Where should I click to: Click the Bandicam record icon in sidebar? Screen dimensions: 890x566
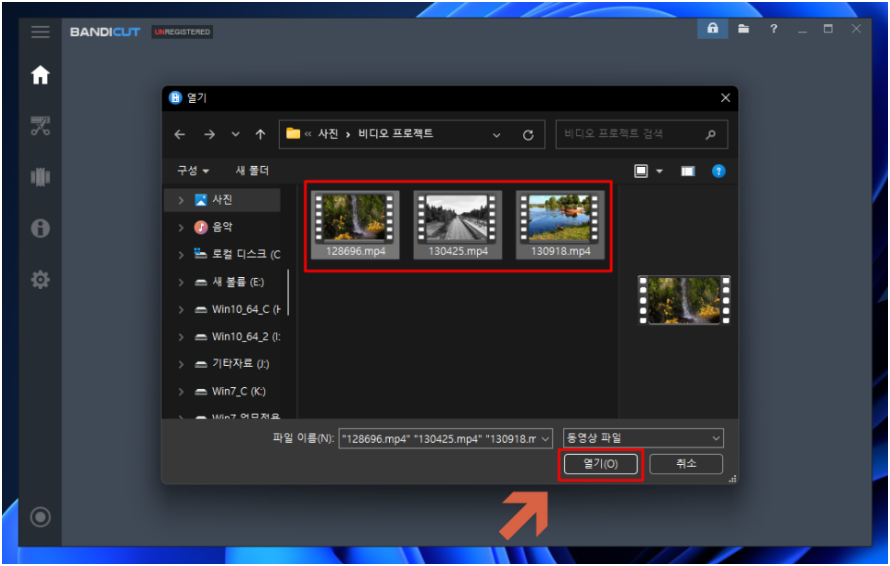[40, 517]
